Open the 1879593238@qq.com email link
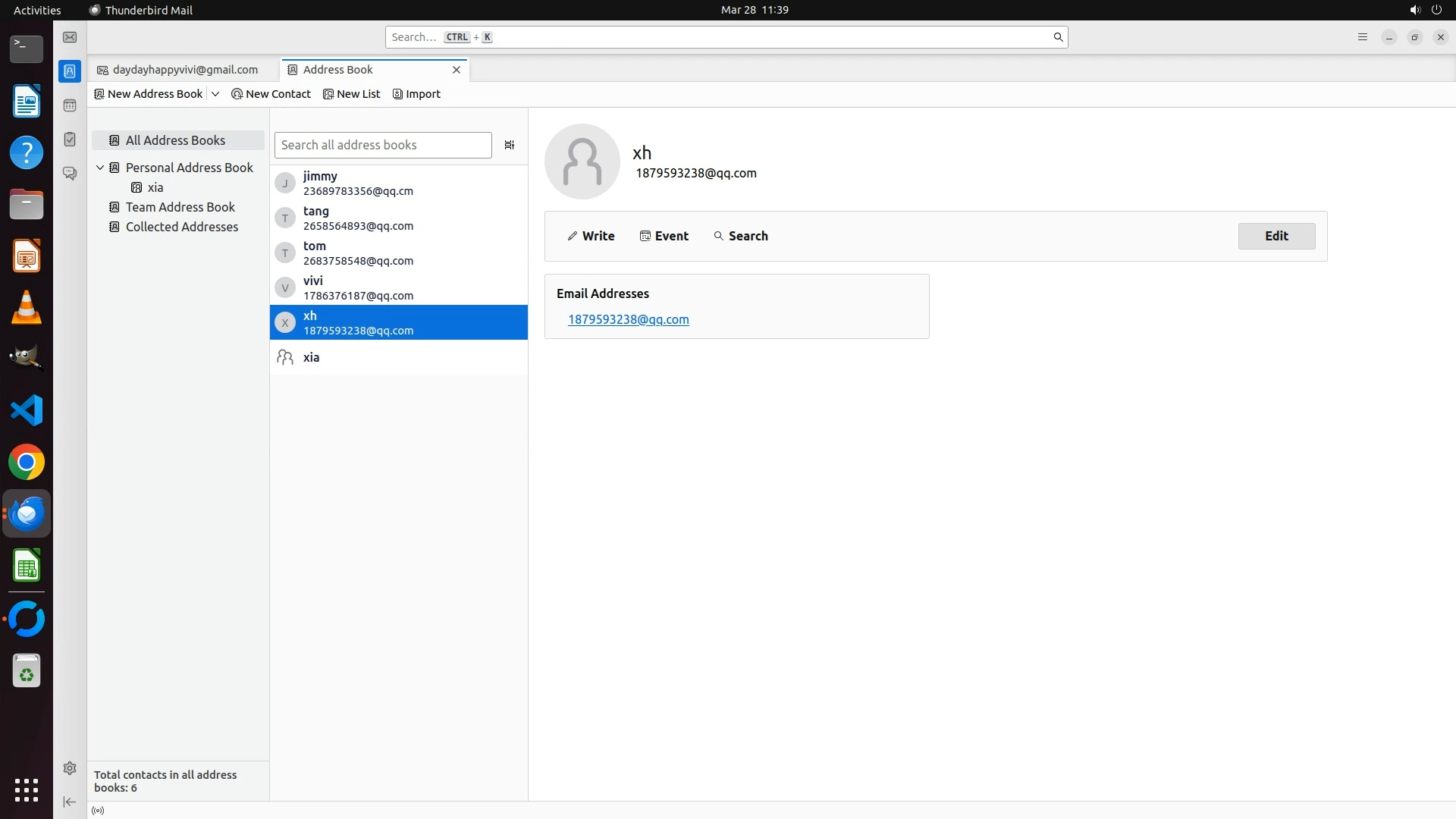Screen dimensions: 1456x819 (628, 319)
